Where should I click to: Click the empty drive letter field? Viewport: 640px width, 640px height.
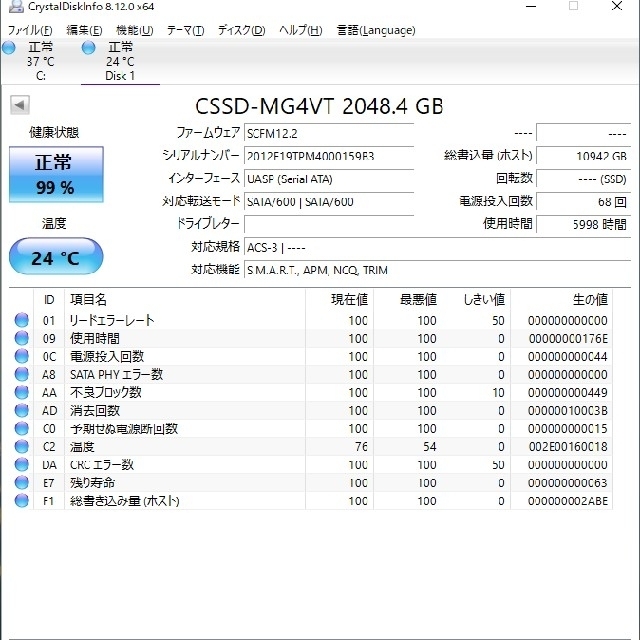(x=329, y=224)
